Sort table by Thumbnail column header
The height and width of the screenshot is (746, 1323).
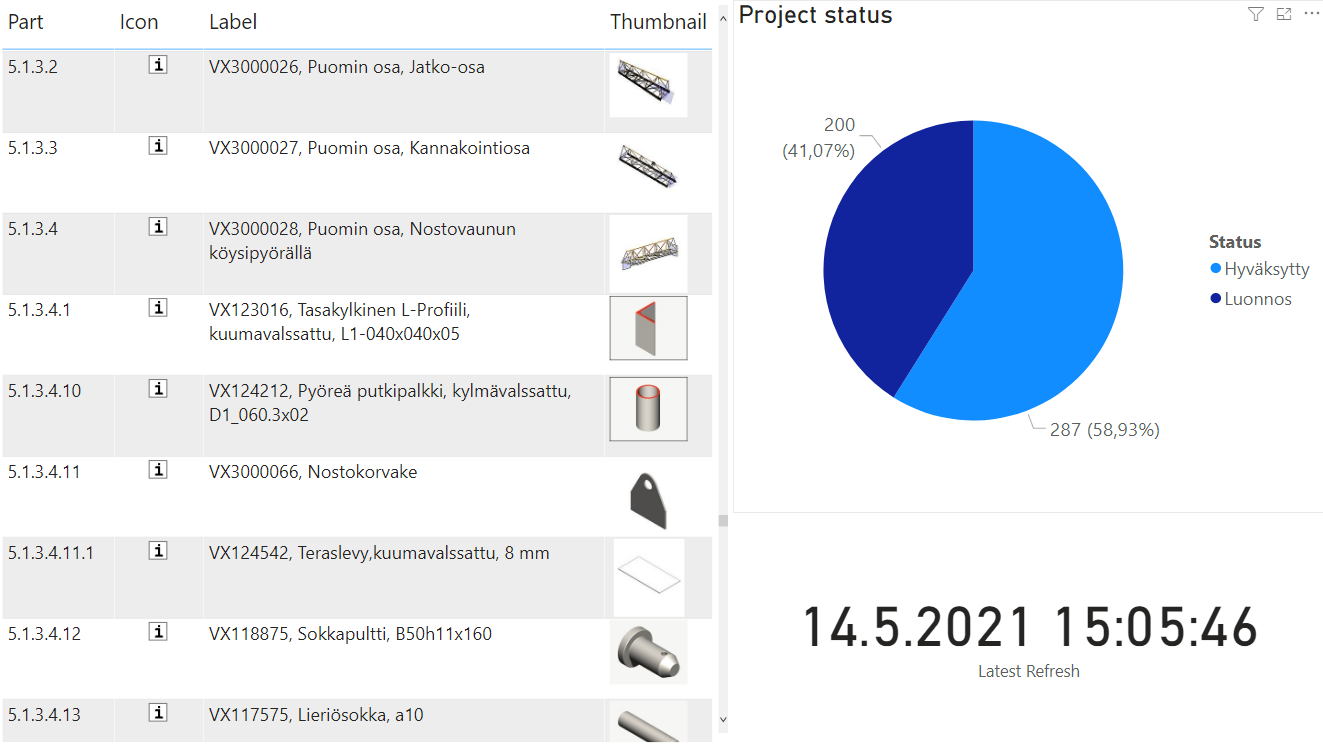pyautogui.click(x=658, y=22)
